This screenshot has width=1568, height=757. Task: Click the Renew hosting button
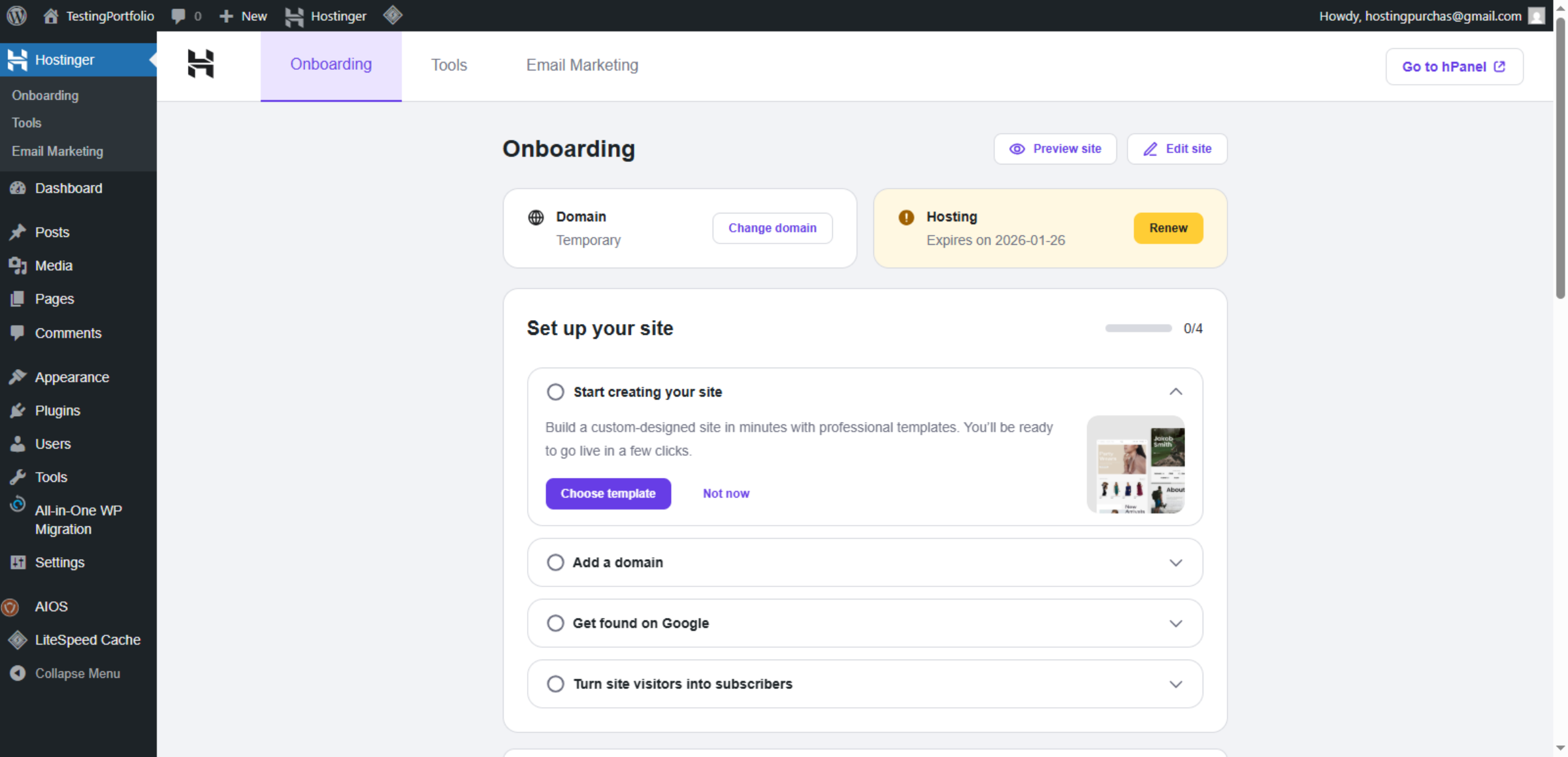coord(1168,228)
